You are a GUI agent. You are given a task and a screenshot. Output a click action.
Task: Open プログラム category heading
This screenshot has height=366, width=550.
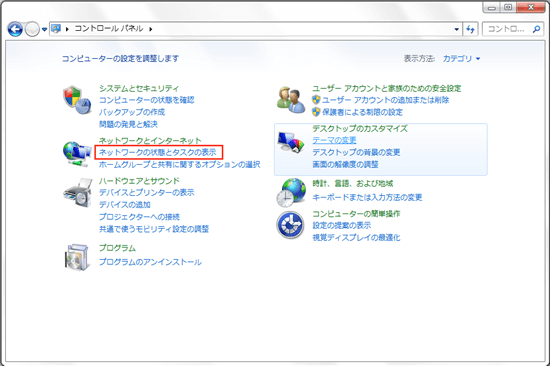tap(117, 248)
